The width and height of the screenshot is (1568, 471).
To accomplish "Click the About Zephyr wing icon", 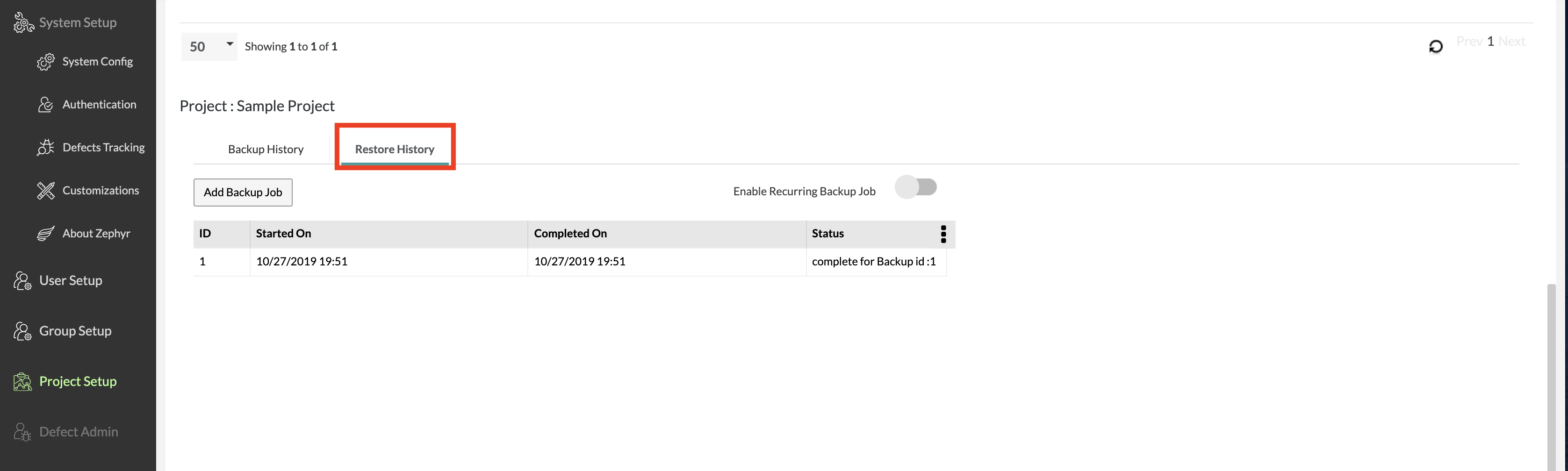I will tap(46, 234).
